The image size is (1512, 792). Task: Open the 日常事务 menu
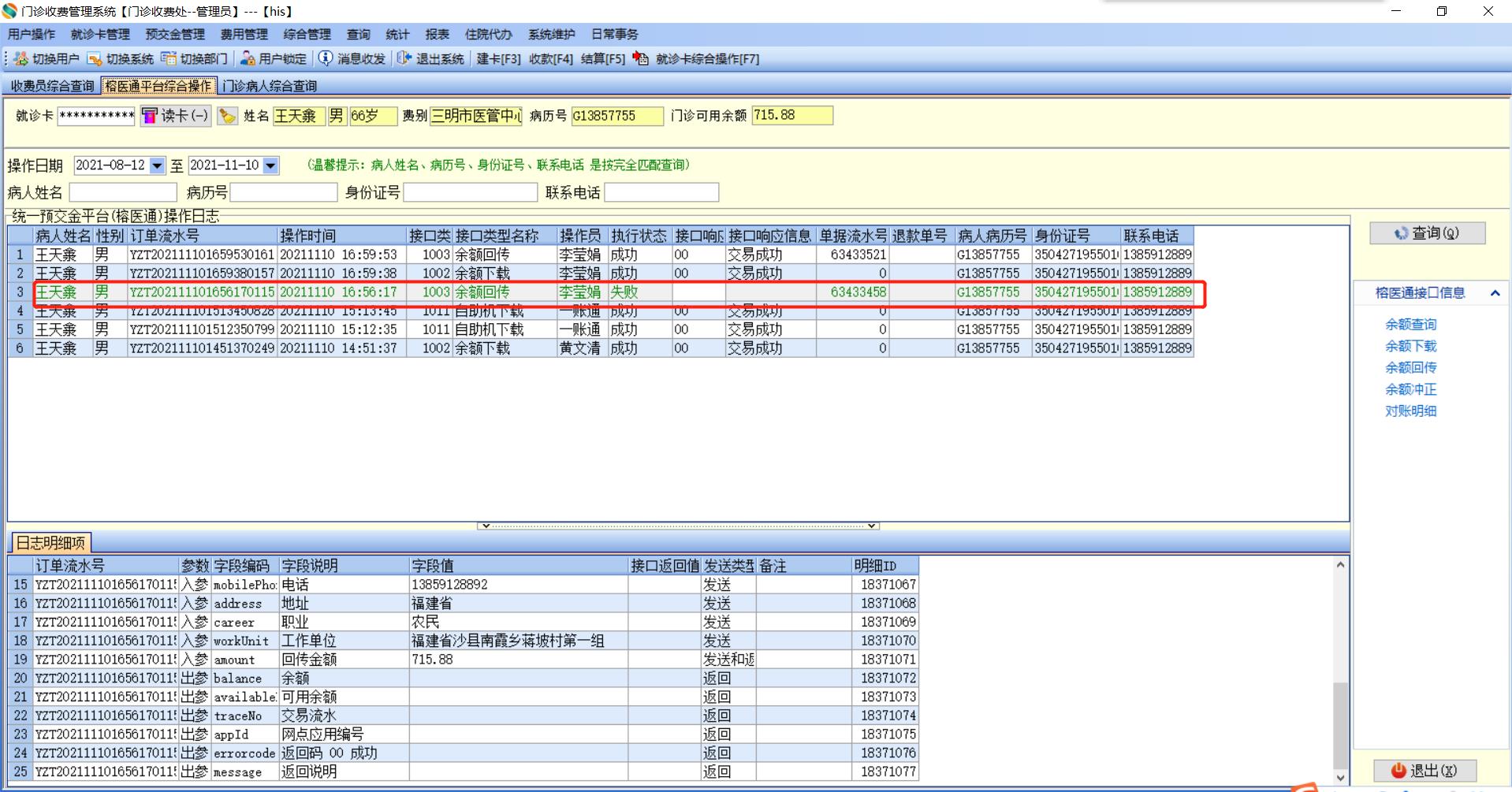(x=615, y=35)
